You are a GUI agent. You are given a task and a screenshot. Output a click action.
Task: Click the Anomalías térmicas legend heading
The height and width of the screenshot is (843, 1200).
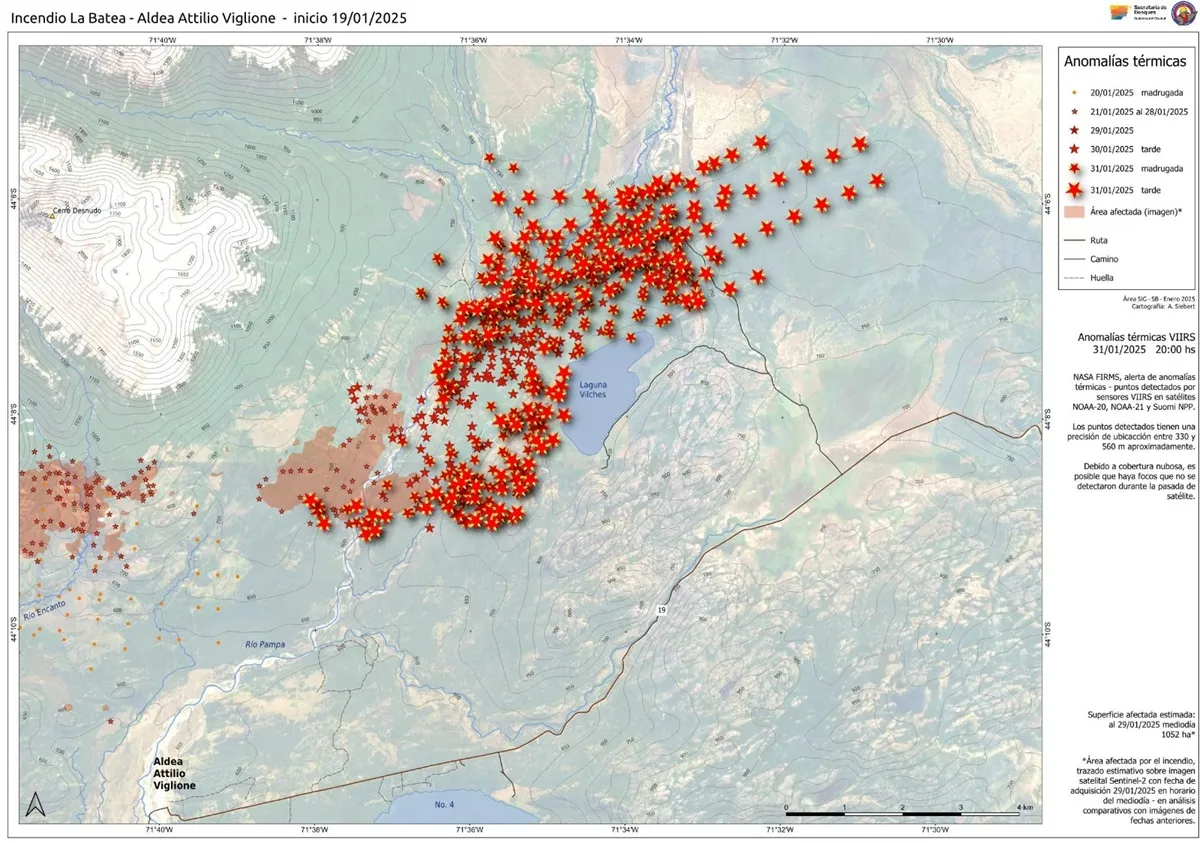[1125, 60]
